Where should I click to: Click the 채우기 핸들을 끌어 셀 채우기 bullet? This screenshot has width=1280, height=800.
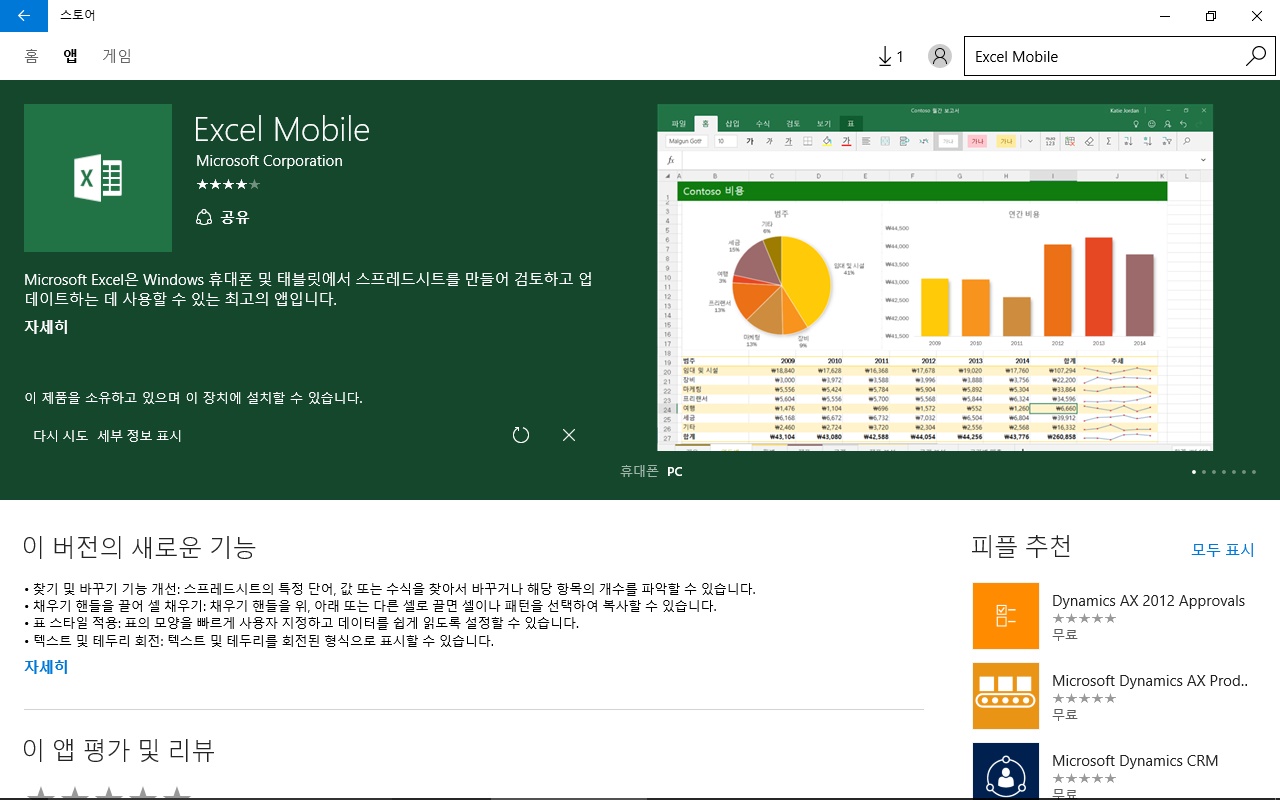(x=371, y=606)
